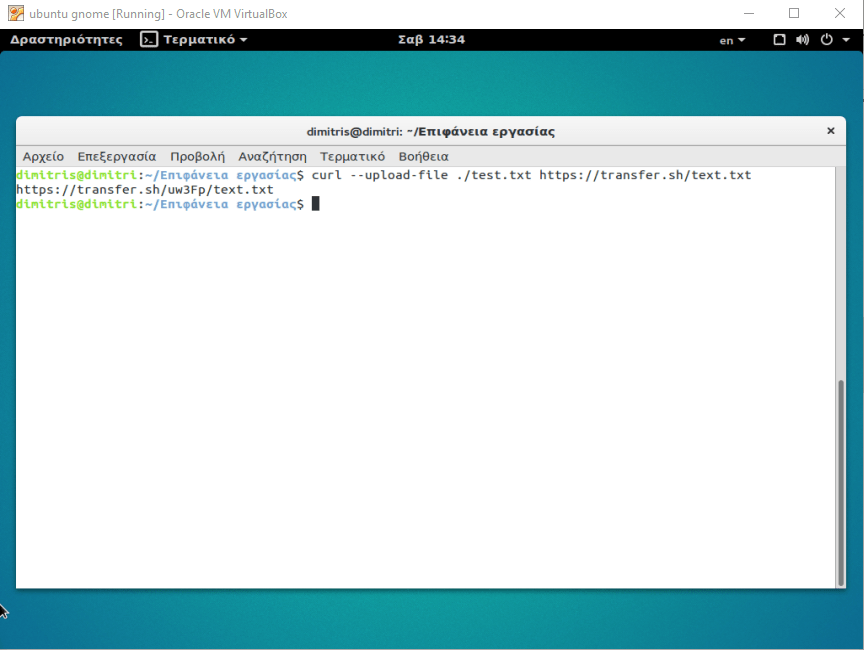This screenshot has width=864, height=650.
Task: Open the Προβολή menu
Action: click(x=197, y=157)
